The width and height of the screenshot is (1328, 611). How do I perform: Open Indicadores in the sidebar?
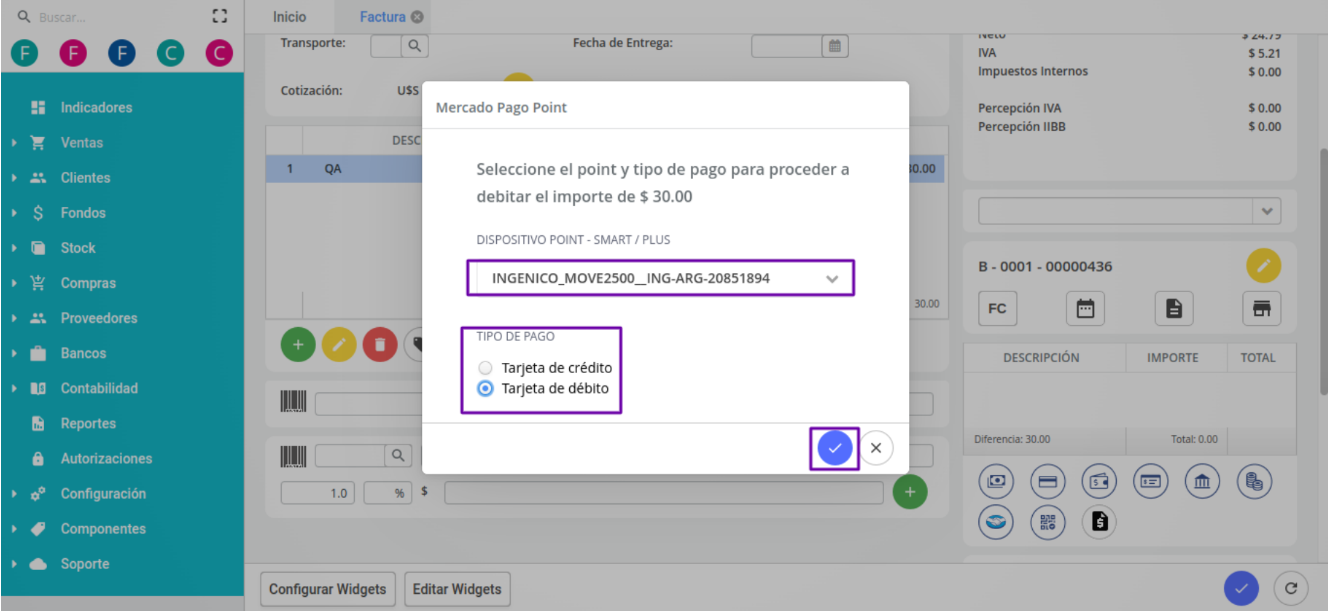click(96, 107)
